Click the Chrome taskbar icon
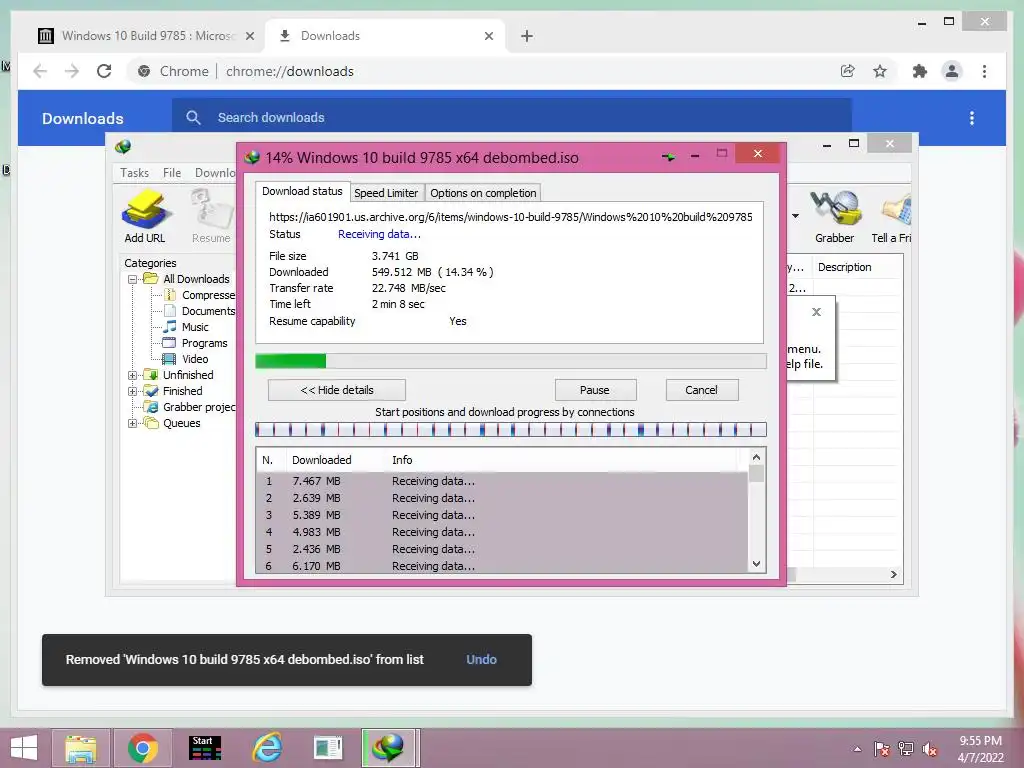The height and width of the screenshot is (768, 1024). 143,748
